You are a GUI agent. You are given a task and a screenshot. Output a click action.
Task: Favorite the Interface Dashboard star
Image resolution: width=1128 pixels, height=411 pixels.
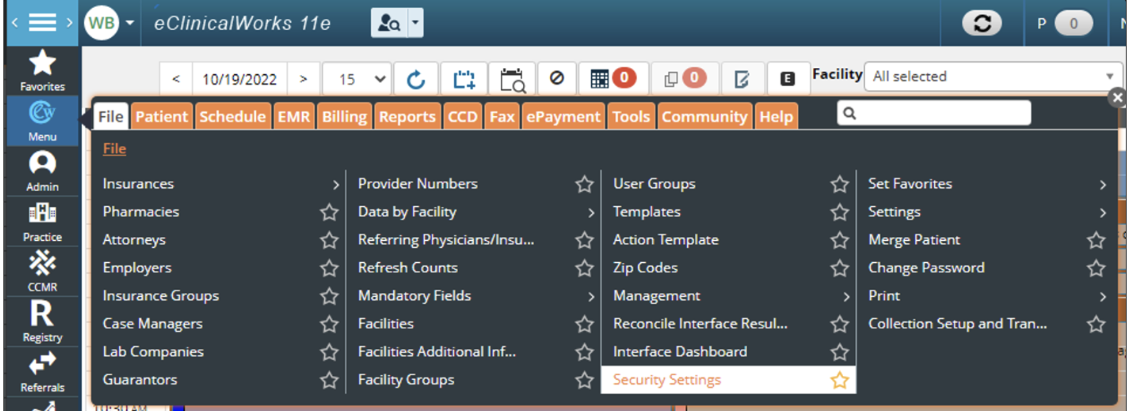pyautogui.click(x=840, y=353)
